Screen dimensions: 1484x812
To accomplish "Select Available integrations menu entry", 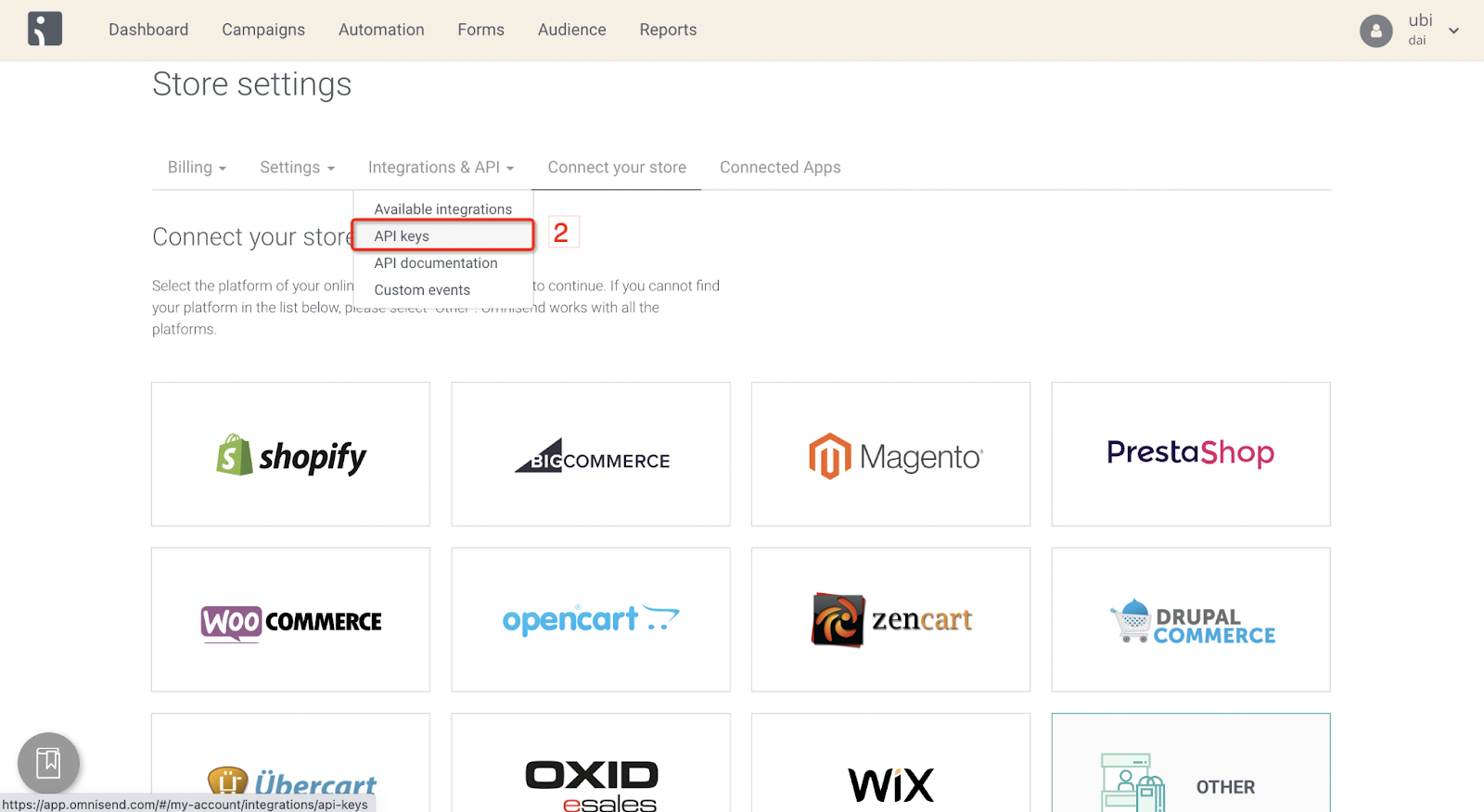I will coord(443,209).
